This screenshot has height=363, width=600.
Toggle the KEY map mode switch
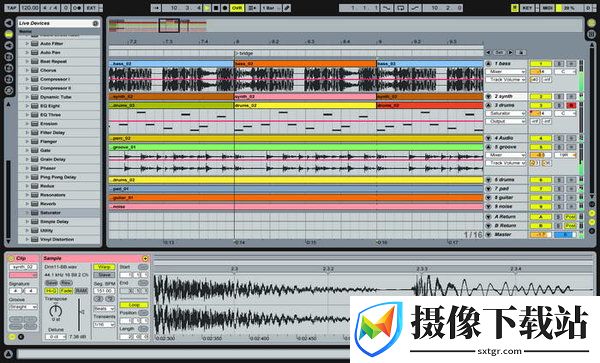coord(527,8)
